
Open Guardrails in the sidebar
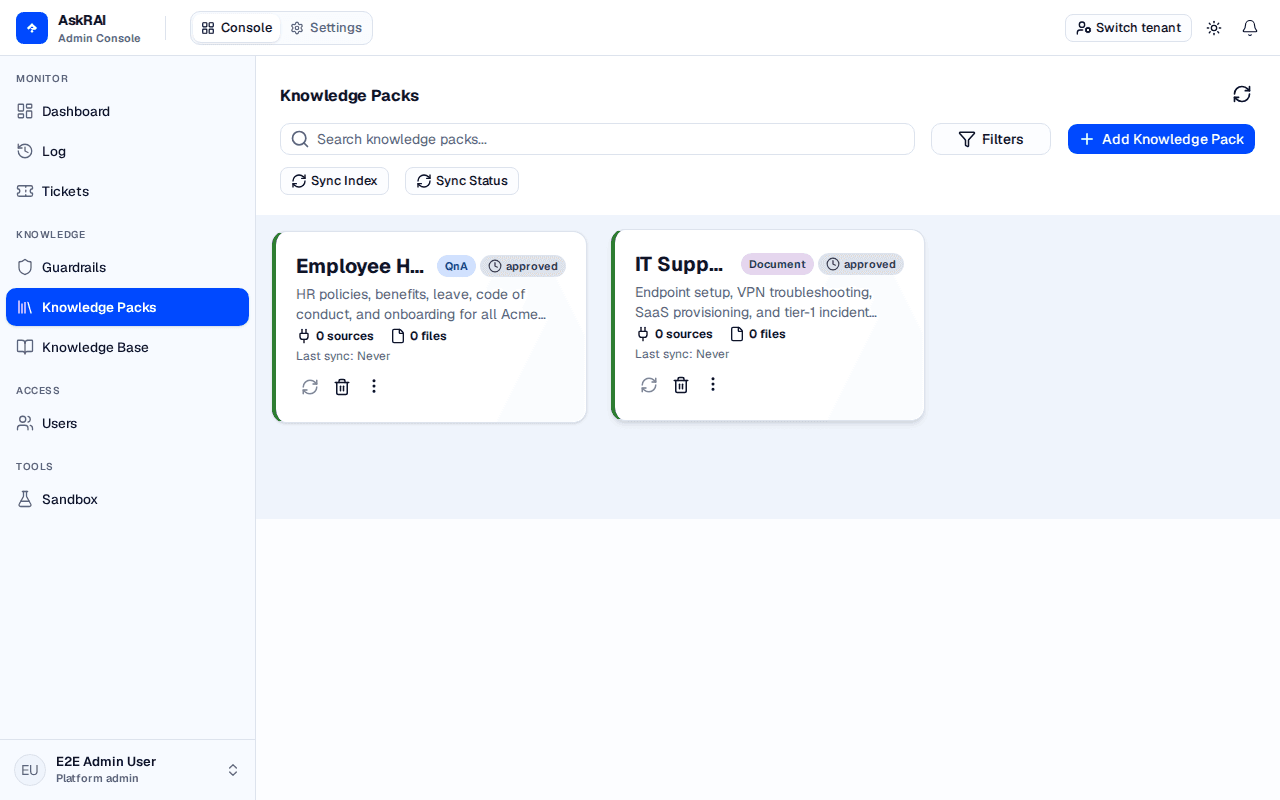pos(127,267)
